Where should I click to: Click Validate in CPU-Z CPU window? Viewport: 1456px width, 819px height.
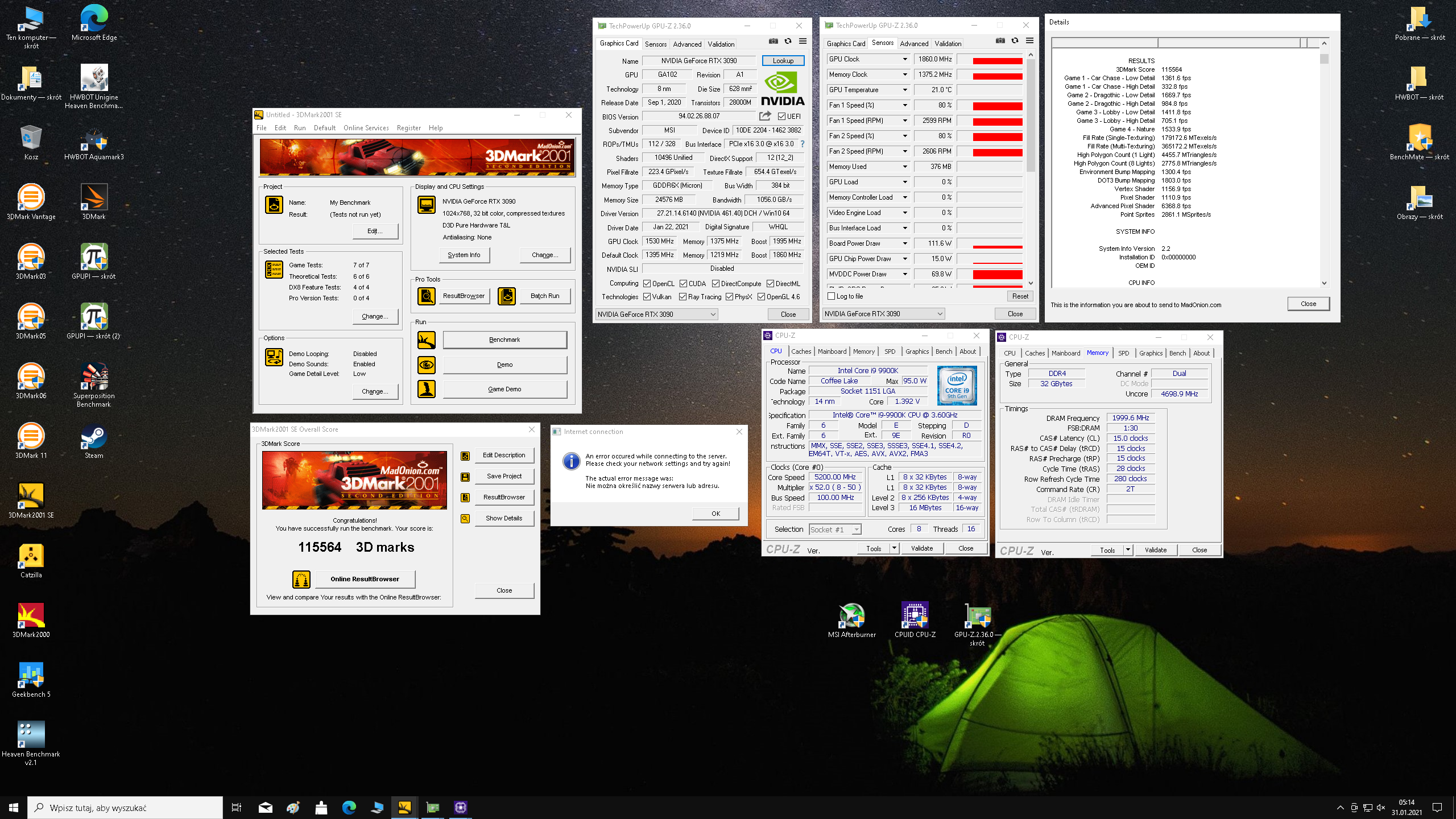point(921,548)
